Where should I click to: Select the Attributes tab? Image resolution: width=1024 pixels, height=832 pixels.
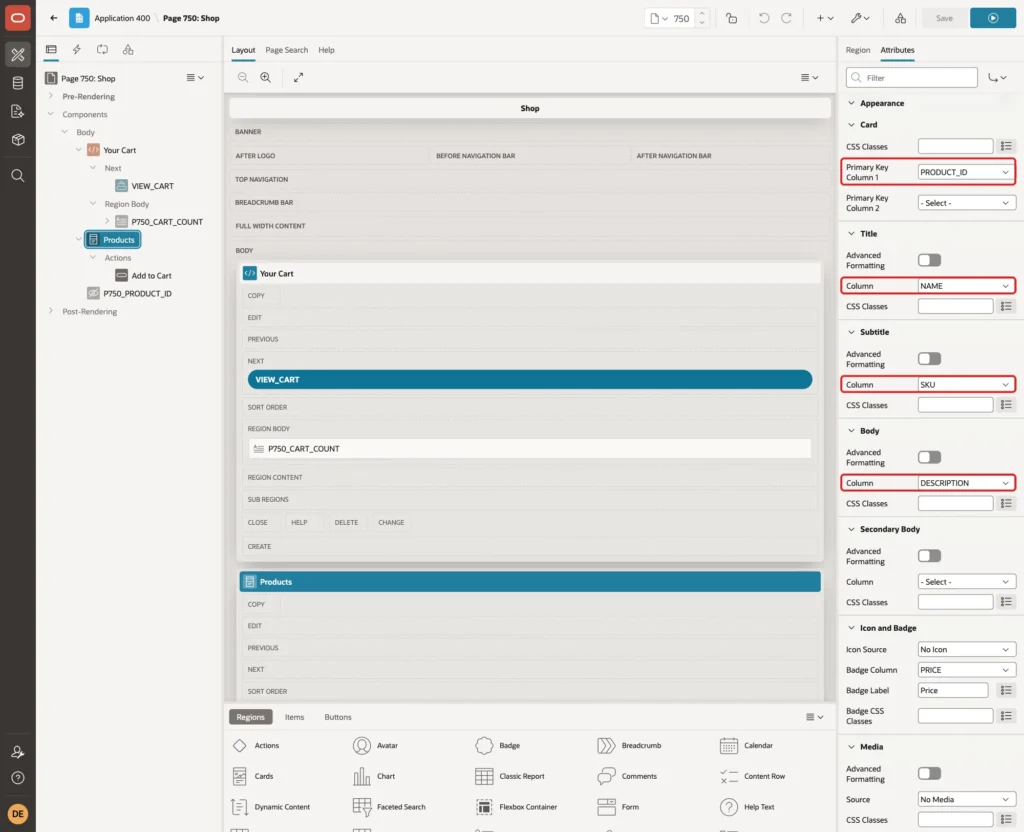pos(897,50)
